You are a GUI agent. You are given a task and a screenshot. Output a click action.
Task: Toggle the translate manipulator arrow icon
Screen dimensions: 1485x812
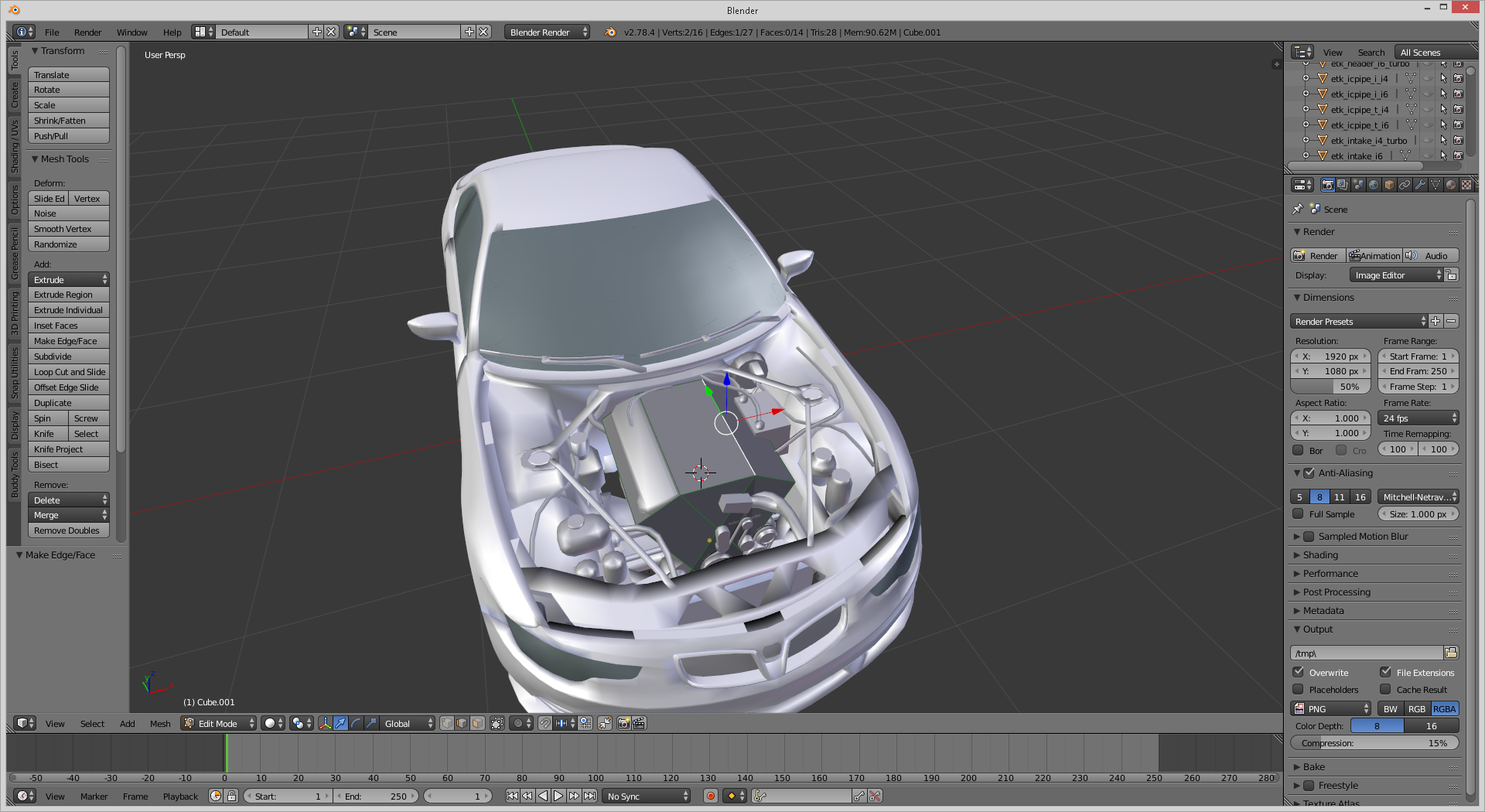340,724
